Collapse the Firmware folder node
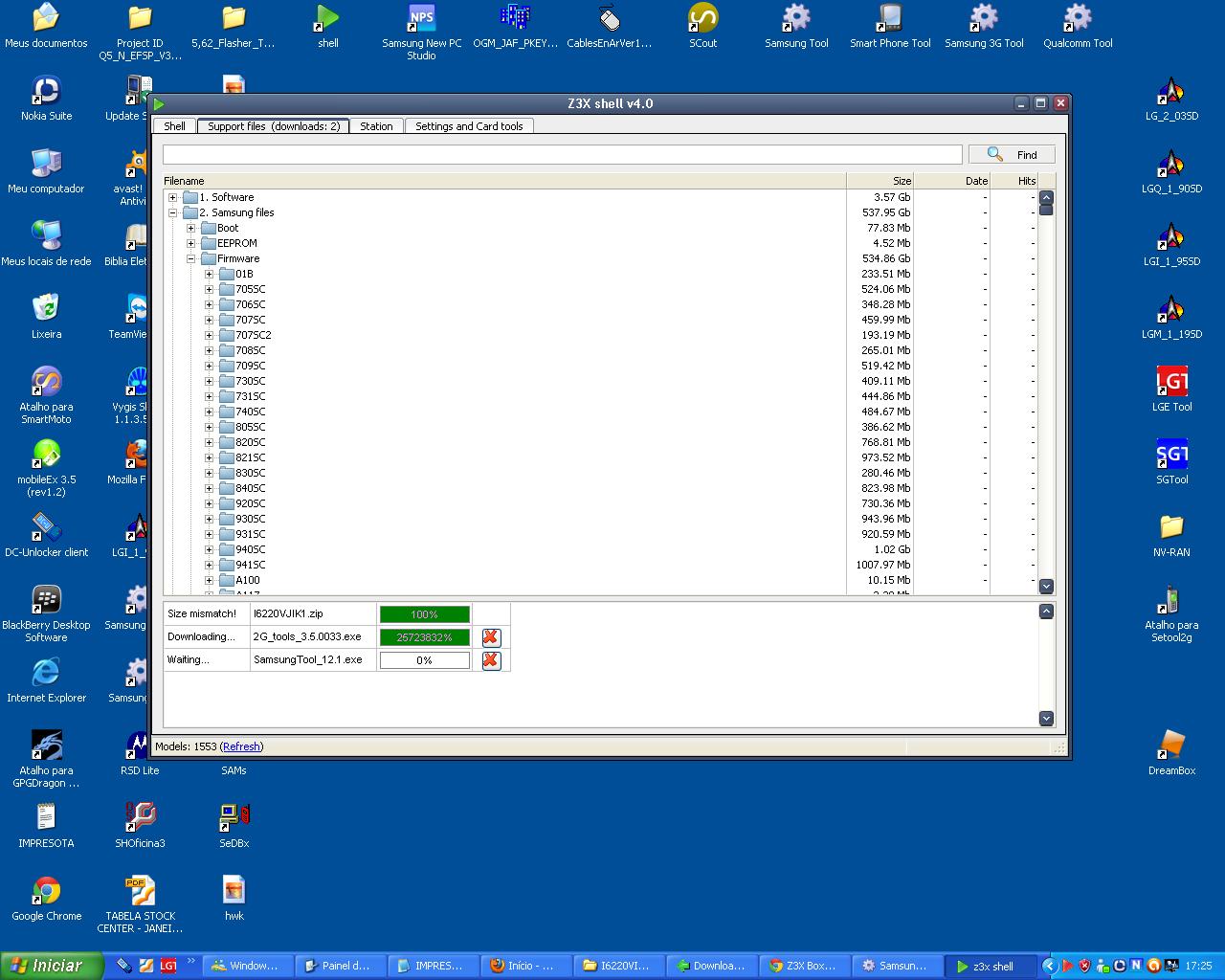This screenshot has width=1225, height=980. click(190, 258)
